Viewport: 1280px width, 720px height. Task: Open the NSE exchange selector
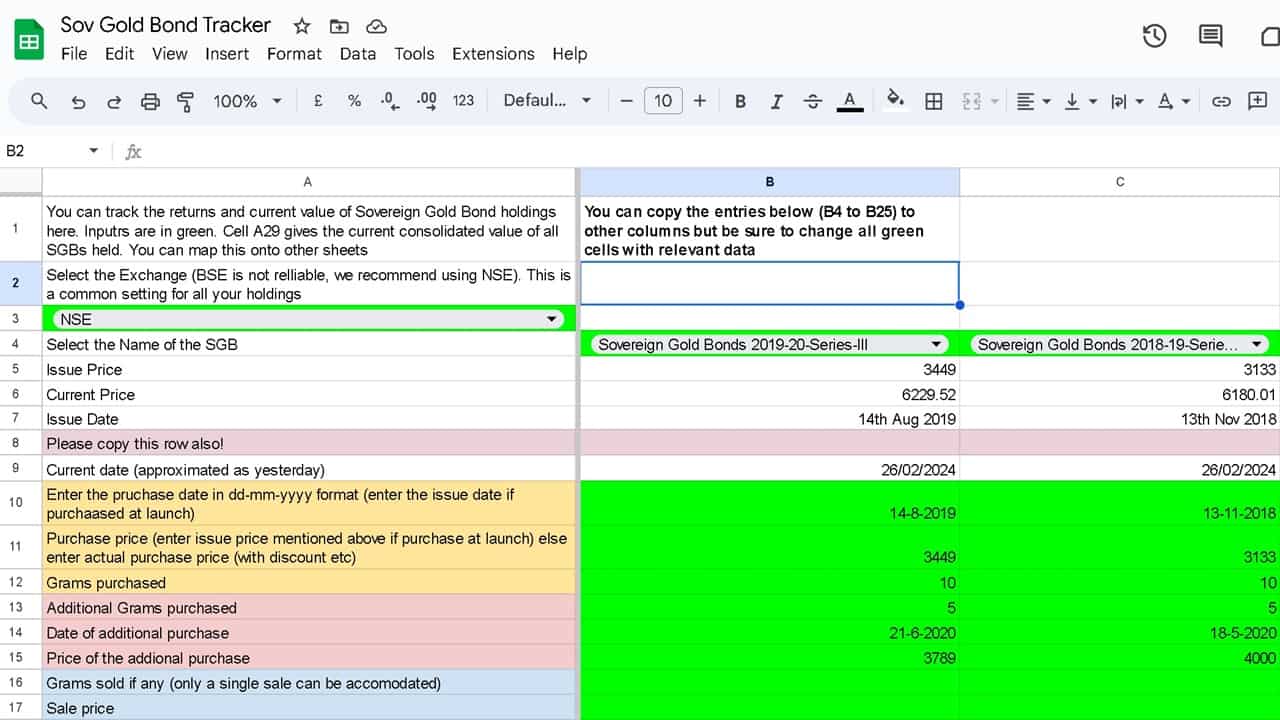[551, 318]
